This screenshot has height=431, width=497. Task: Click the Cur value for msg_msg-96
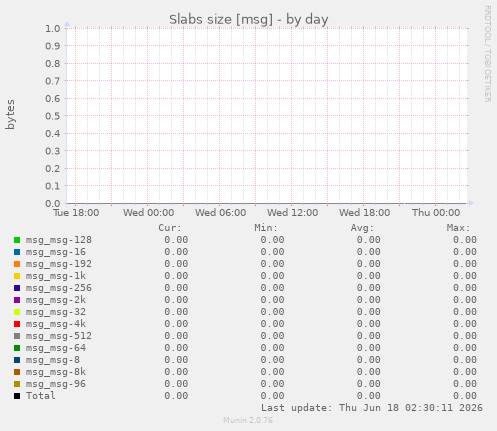tap(176, 384)
